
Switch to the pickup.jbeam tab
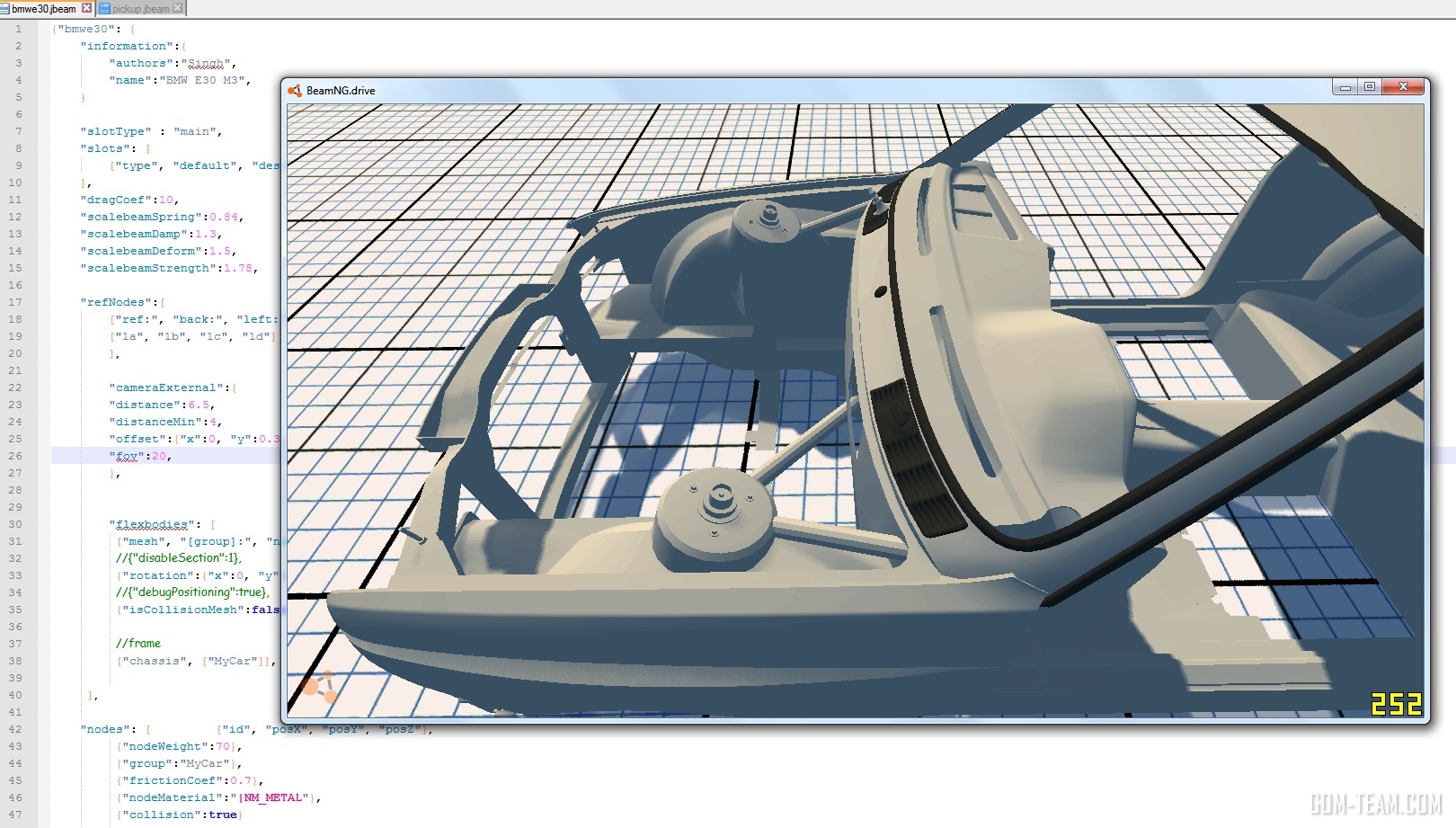pos(139,8)
